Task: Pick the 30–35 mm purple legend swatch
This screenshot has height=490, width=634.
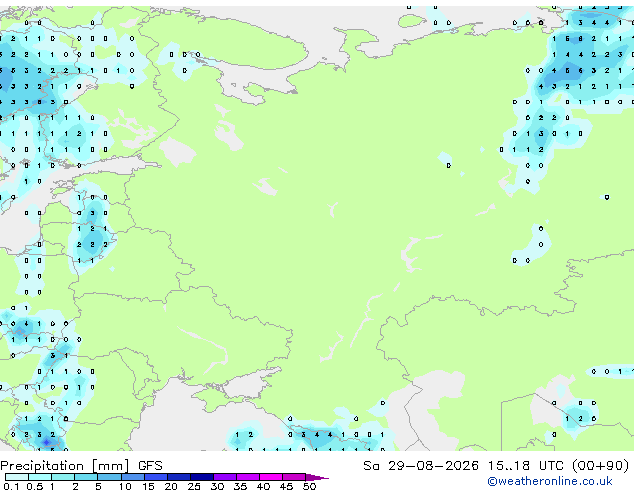Action: [225, 477]
